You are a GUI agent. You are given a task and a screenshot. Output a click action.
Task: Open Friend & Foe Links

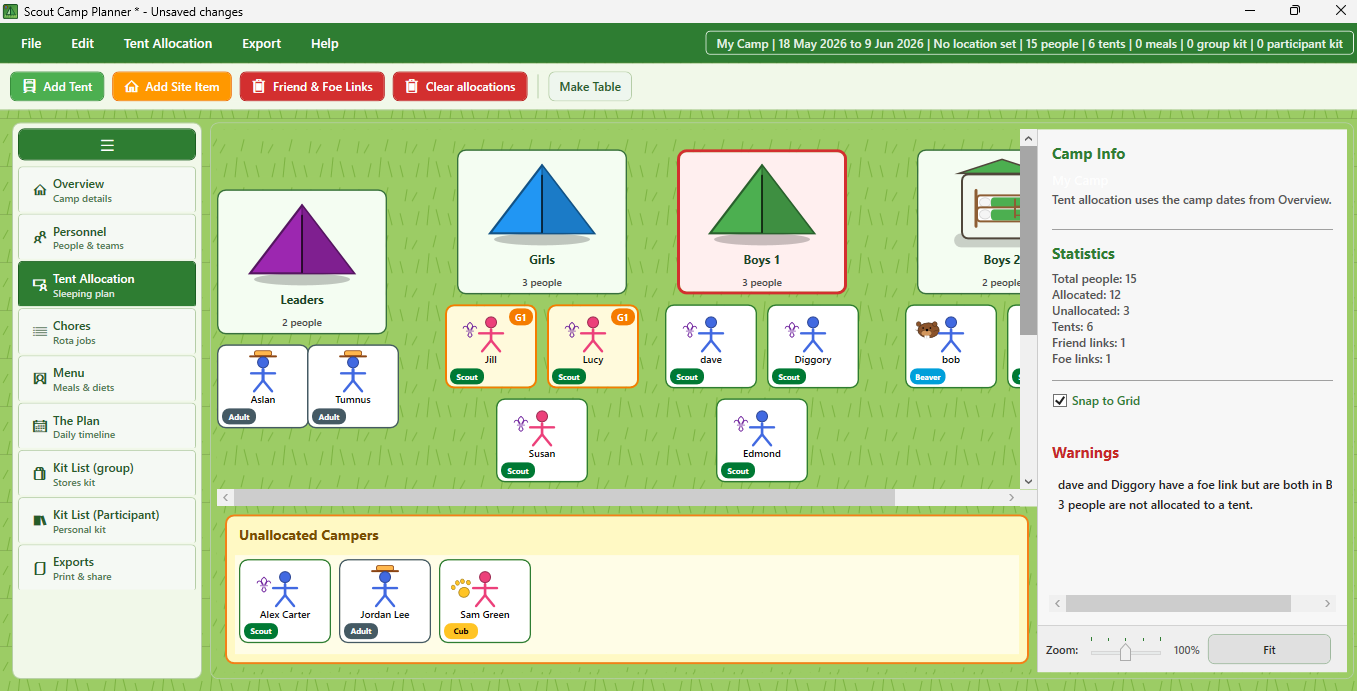(x=312, y=87)
